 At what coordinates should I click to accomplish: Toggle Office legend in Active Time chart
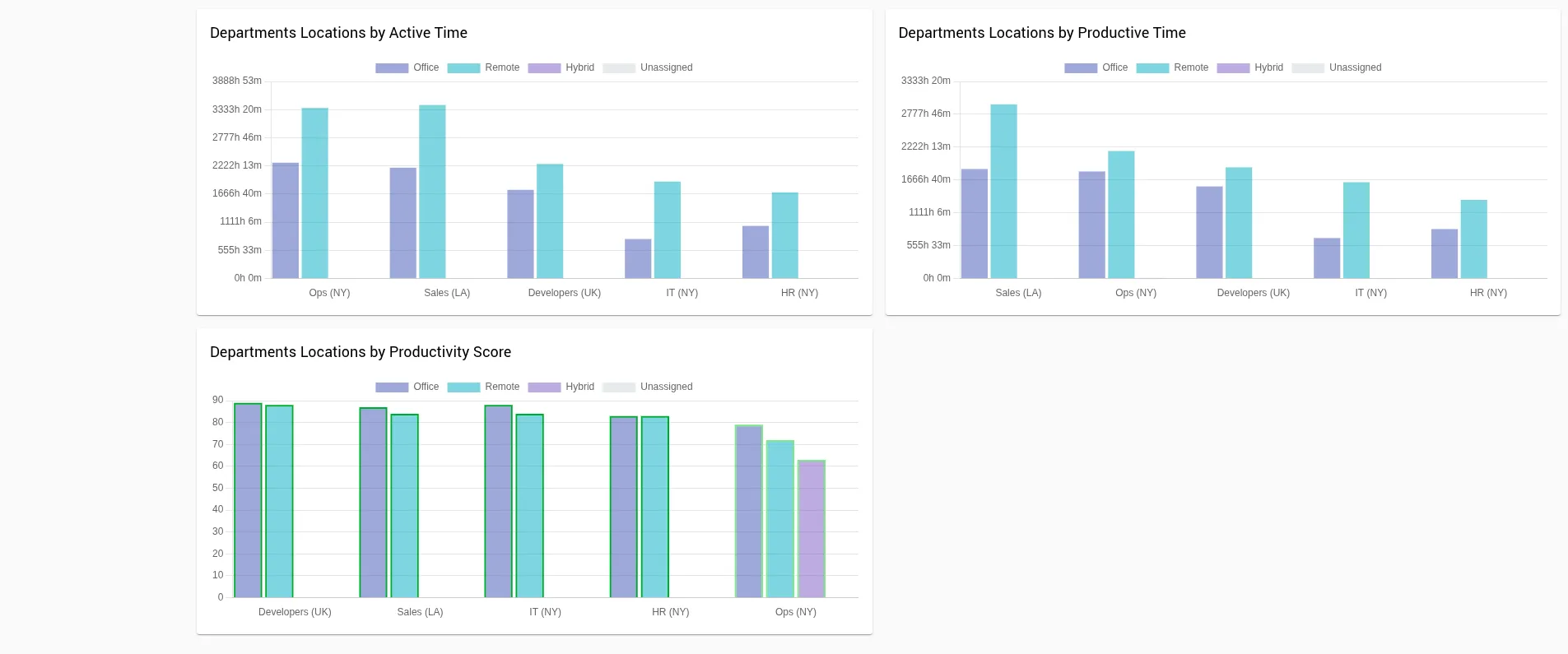pyautogui.click(x=407, y=67)
